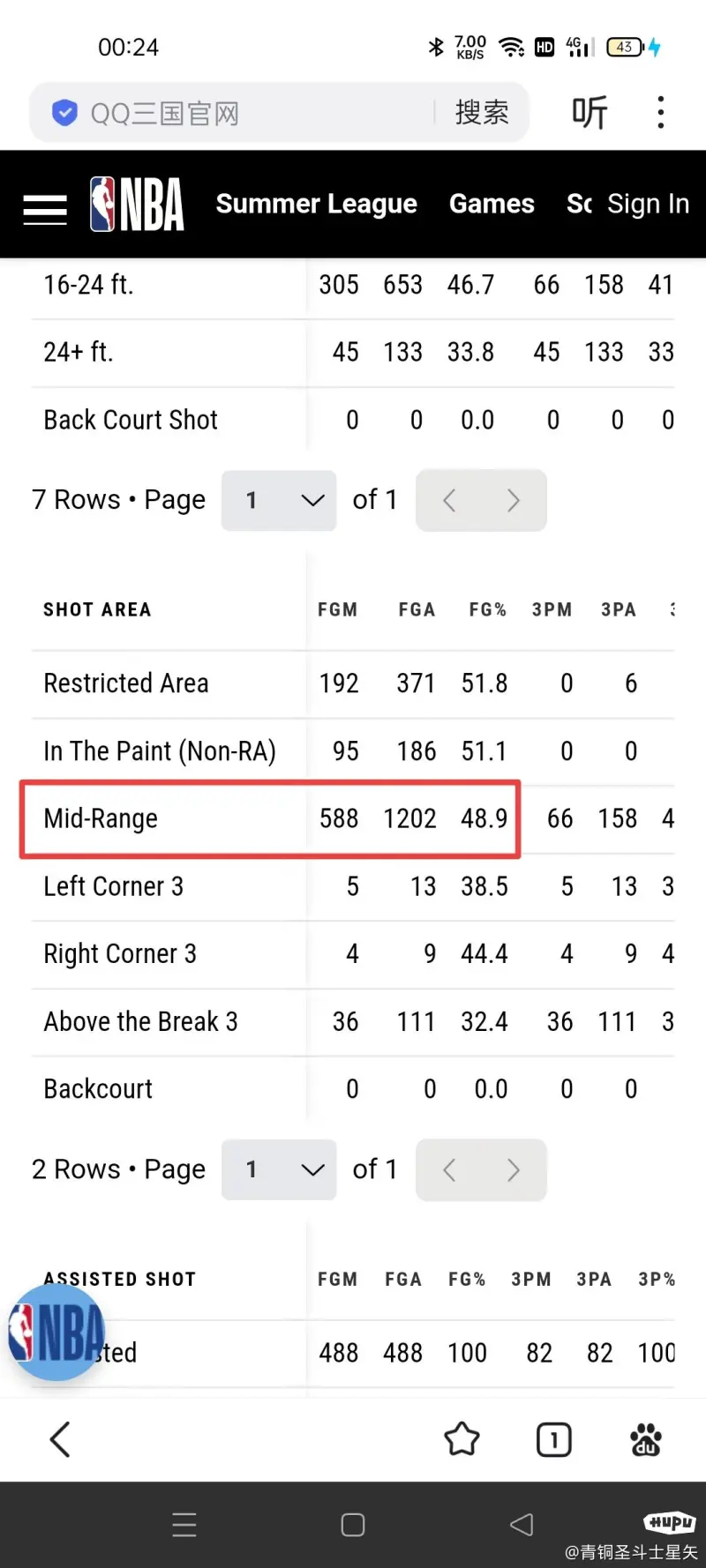Open browser tabs counter icon
This screenshot has width=706, height=1568.
(553, 1440)
